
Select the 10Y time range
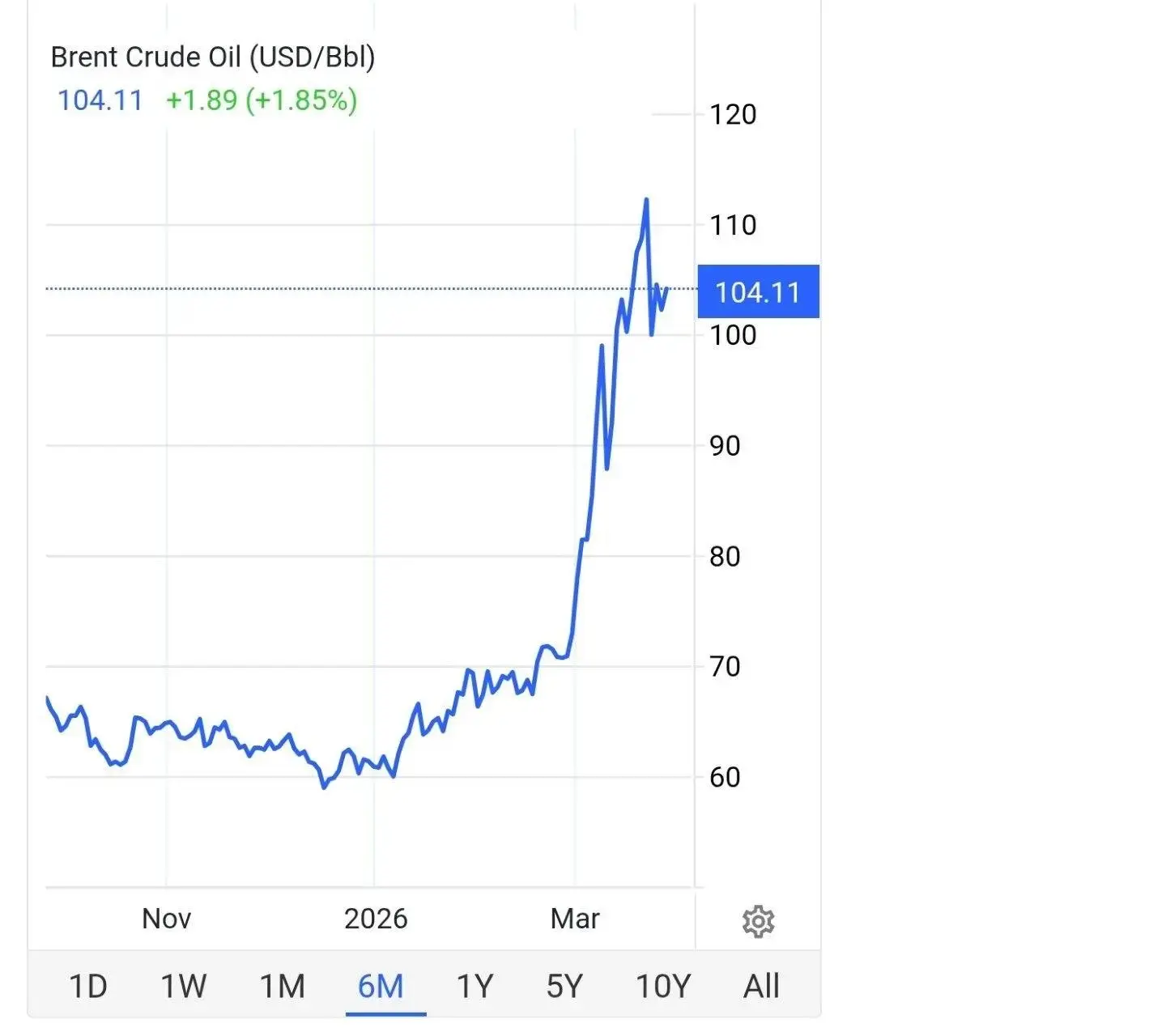pyautogui.click(x=663, y=986)
